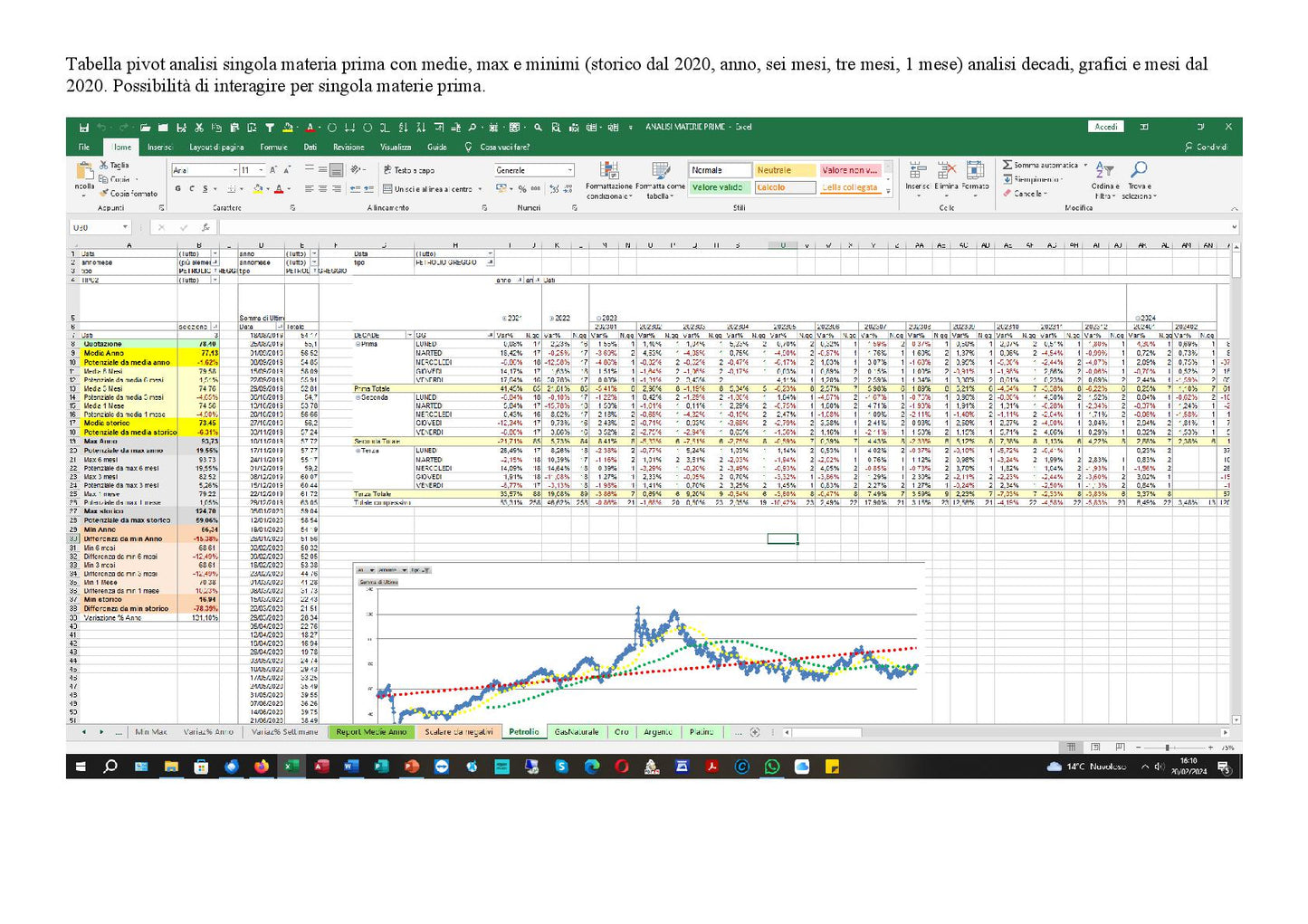Open the Name Box dropdown
The image size is (1308, 924).
coord(125,227)
